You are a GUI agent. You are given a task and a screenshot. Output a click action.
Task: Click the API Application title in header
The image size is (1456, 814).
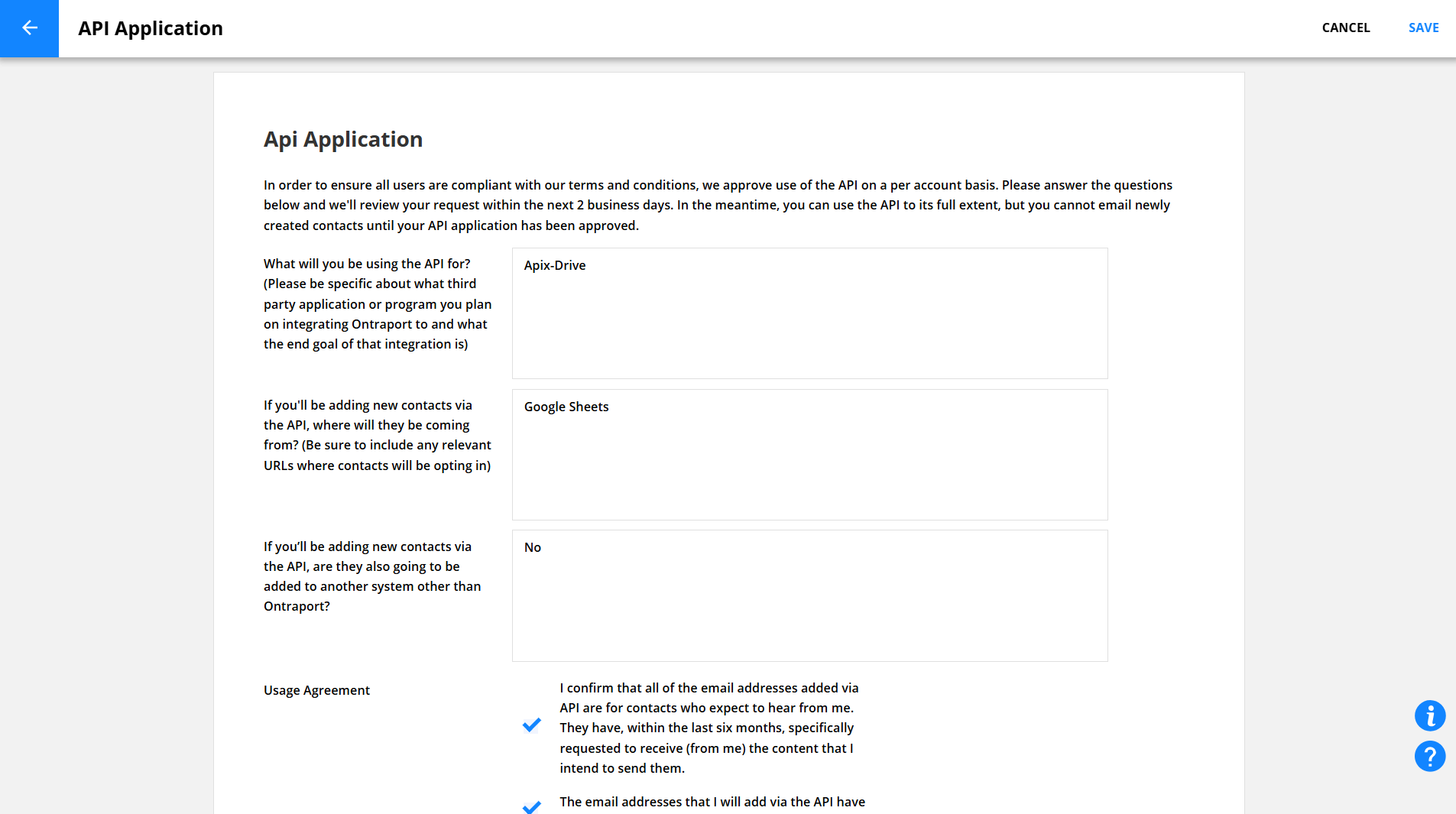(151, 28)
